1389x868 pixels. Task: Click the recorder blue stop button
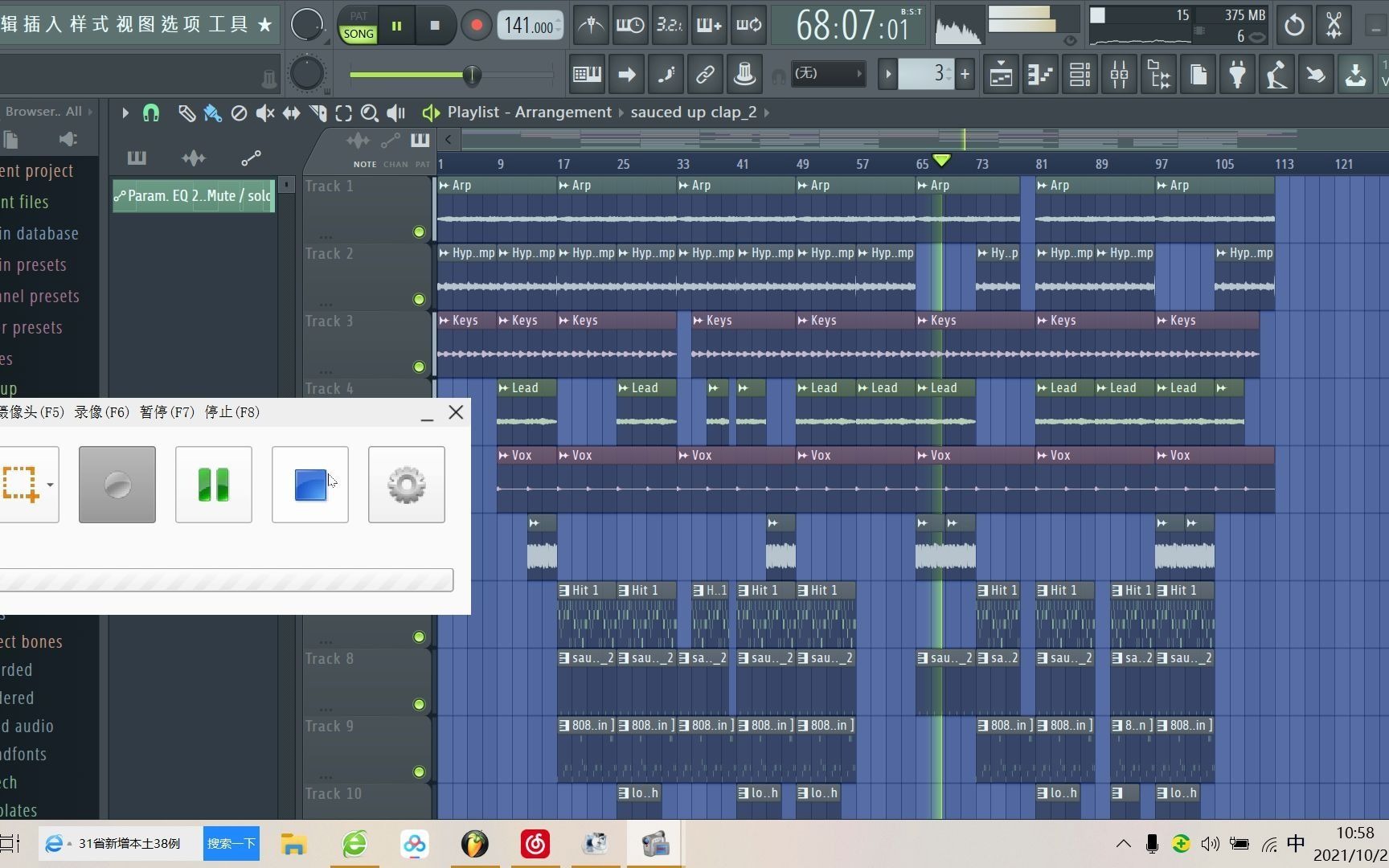pos(310,485)
